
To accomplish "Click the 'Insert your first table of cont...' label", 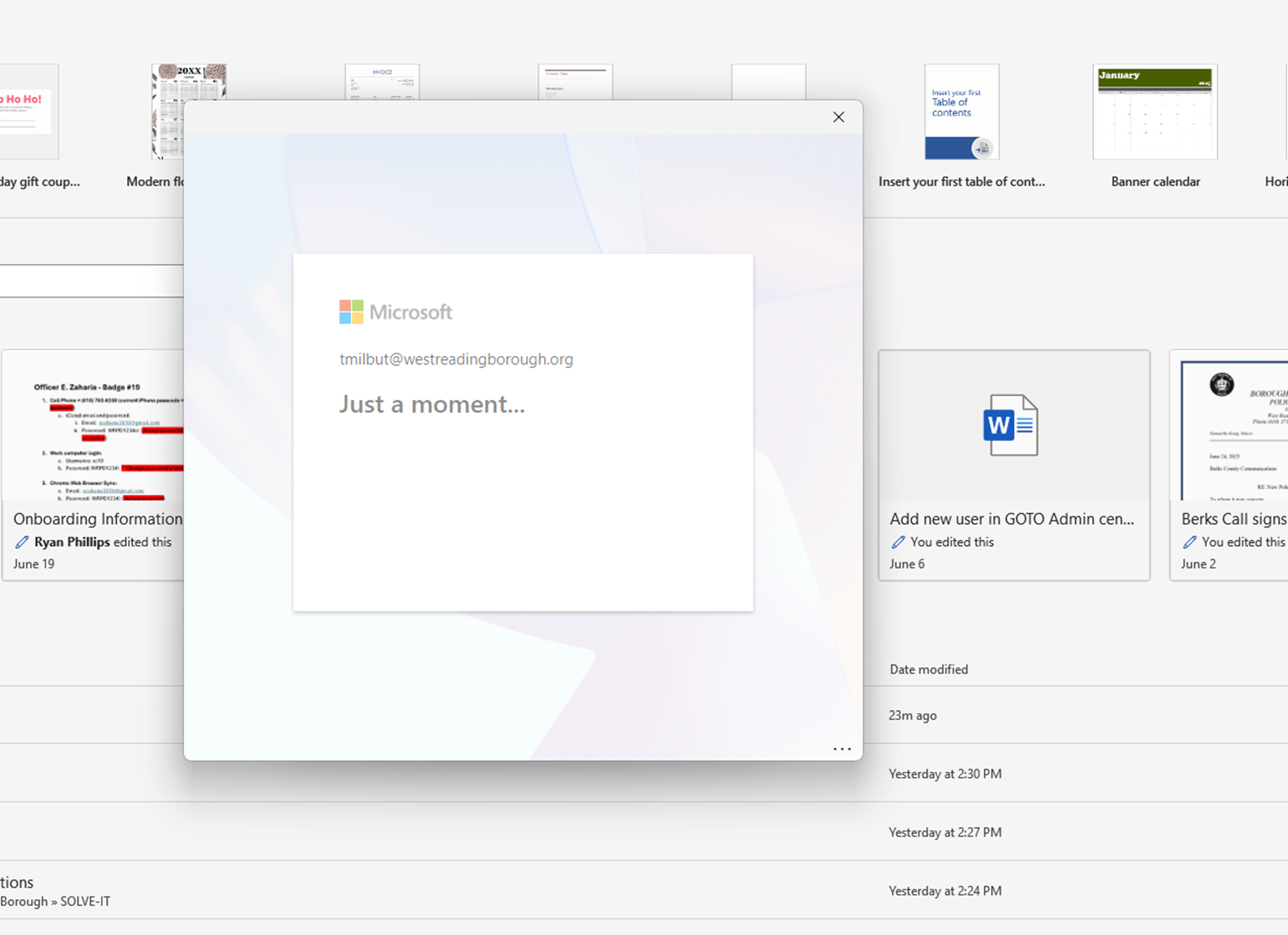I will (961, 181).
